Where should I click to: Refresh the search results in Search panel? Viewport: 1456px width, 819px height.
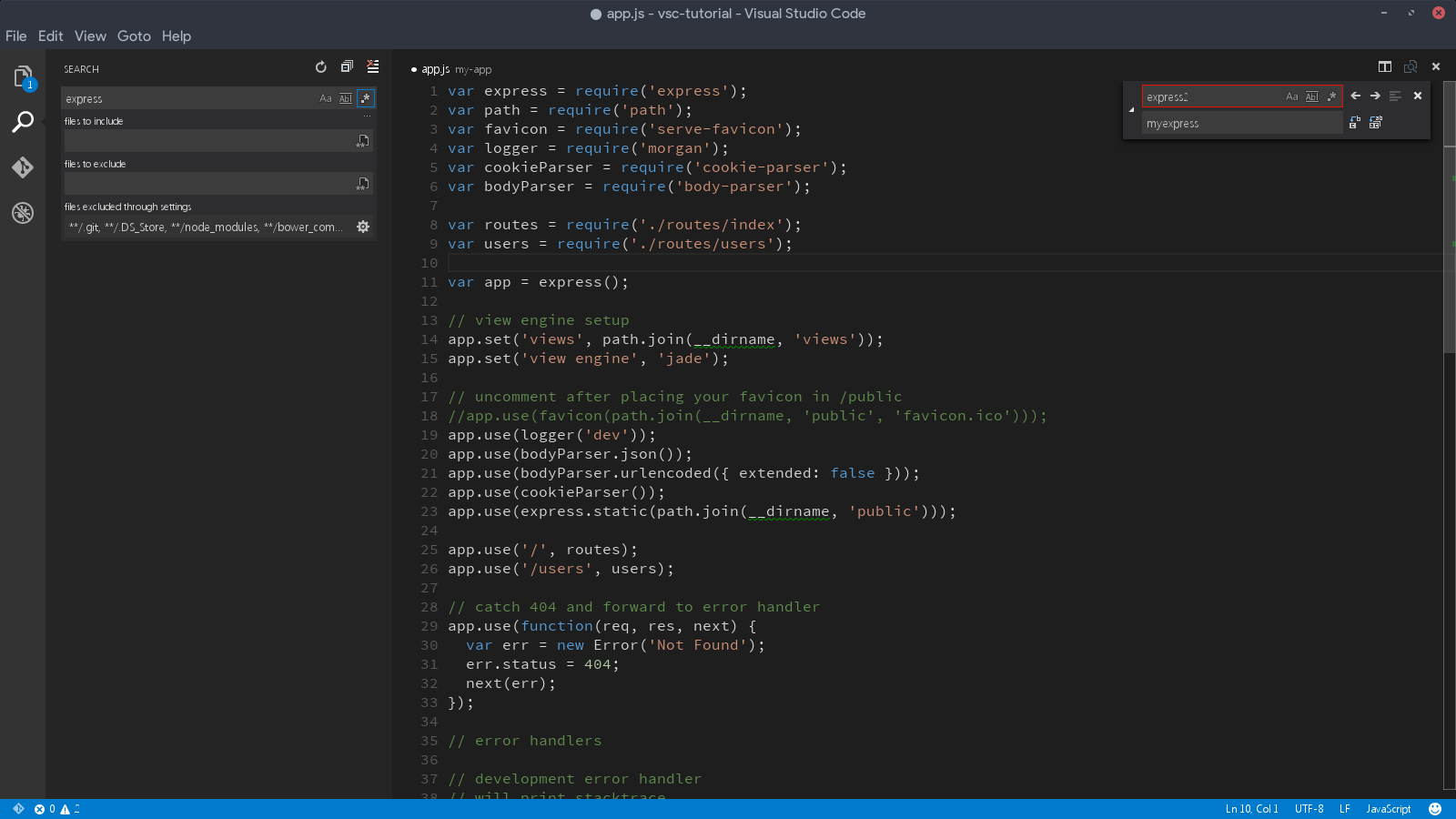click(321, 67)
